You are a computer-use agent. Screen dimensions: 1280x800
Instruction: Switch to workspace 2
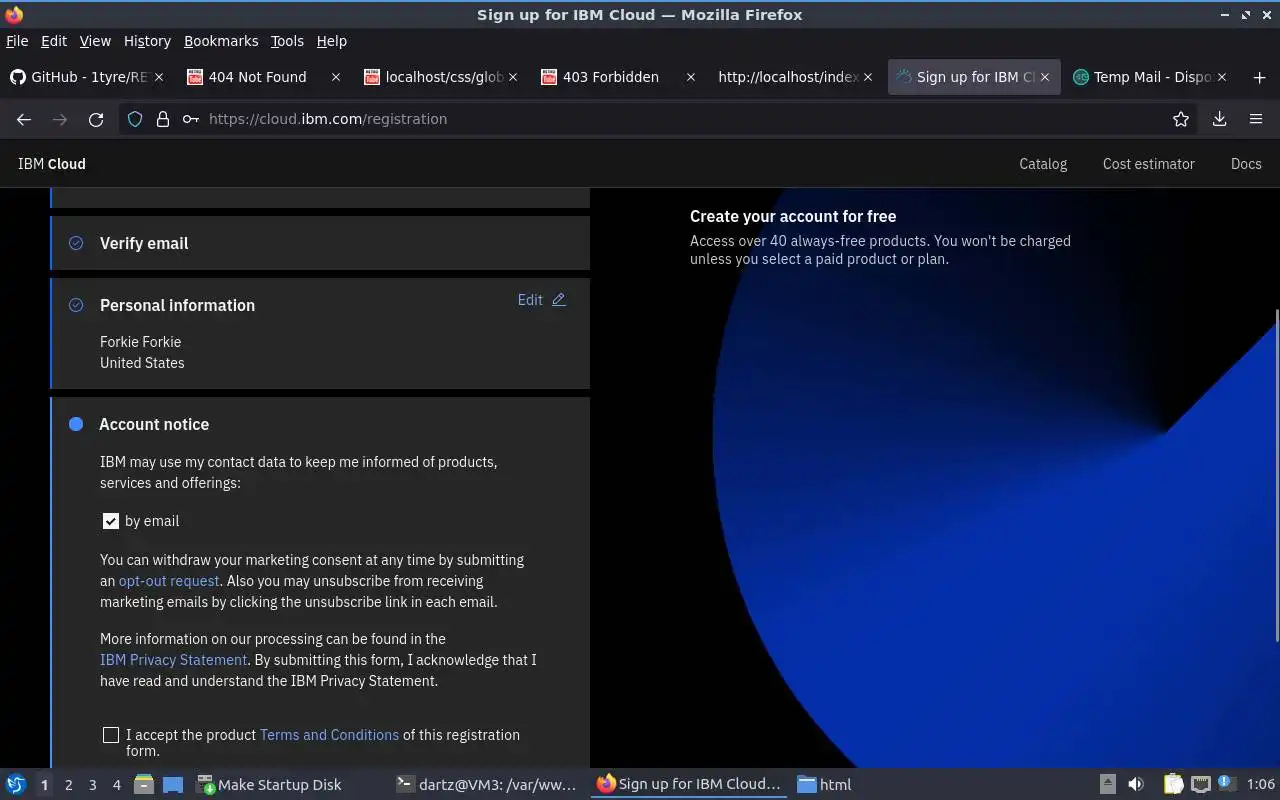(x=68, y=785)
